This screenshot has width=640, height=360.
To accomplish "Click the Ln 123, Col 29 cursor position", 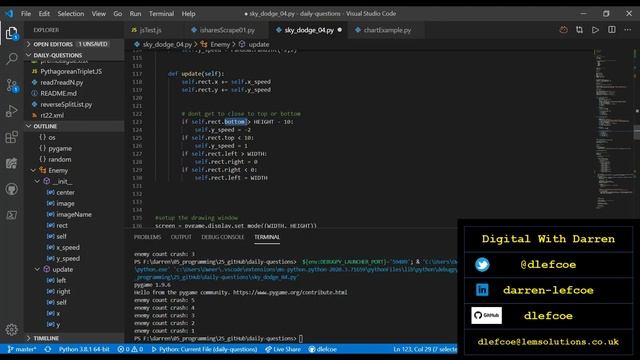I will (425, 349).
